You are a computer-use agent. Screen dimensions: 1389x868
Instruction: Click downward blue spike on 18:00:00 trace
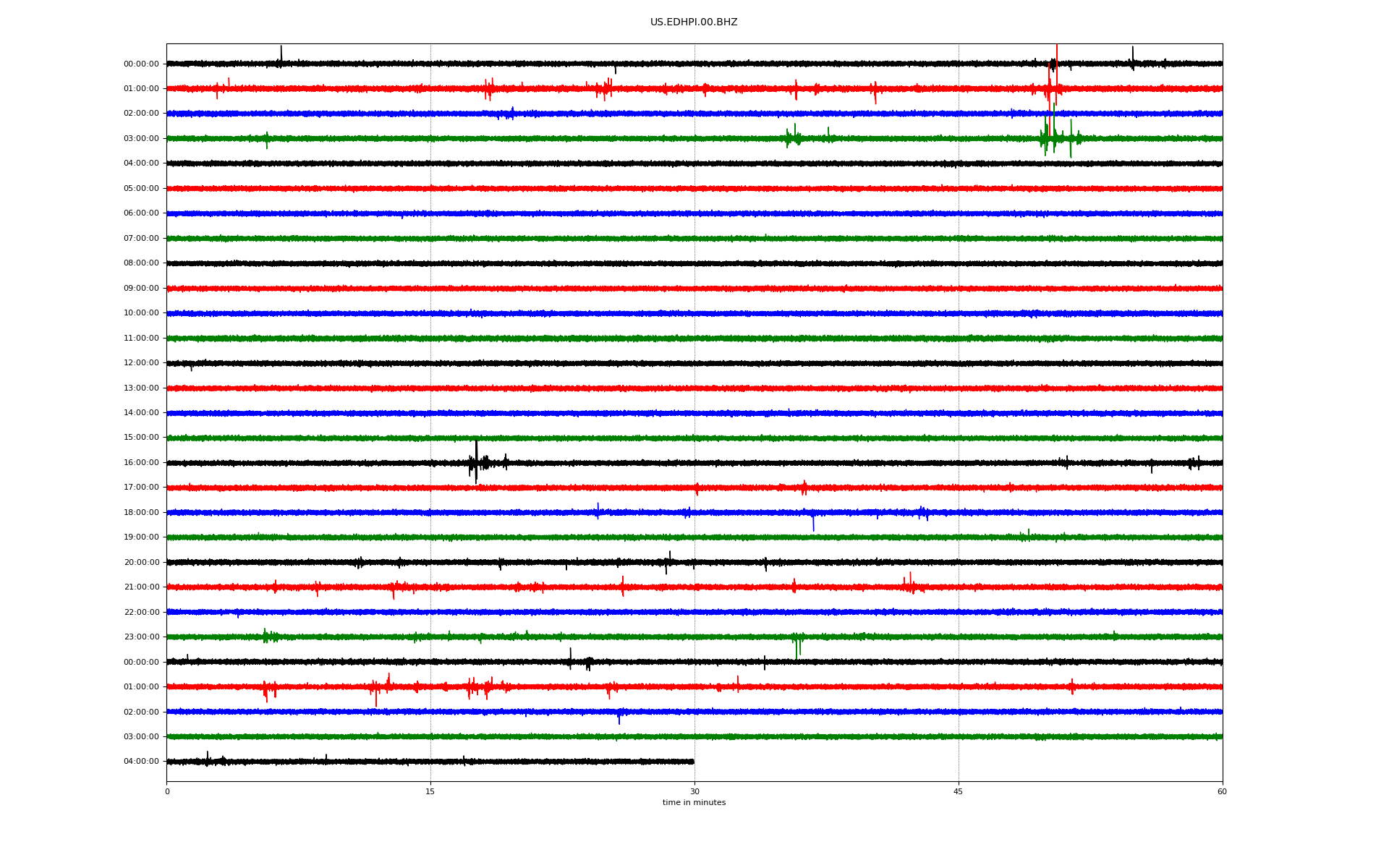coord(813,524)
